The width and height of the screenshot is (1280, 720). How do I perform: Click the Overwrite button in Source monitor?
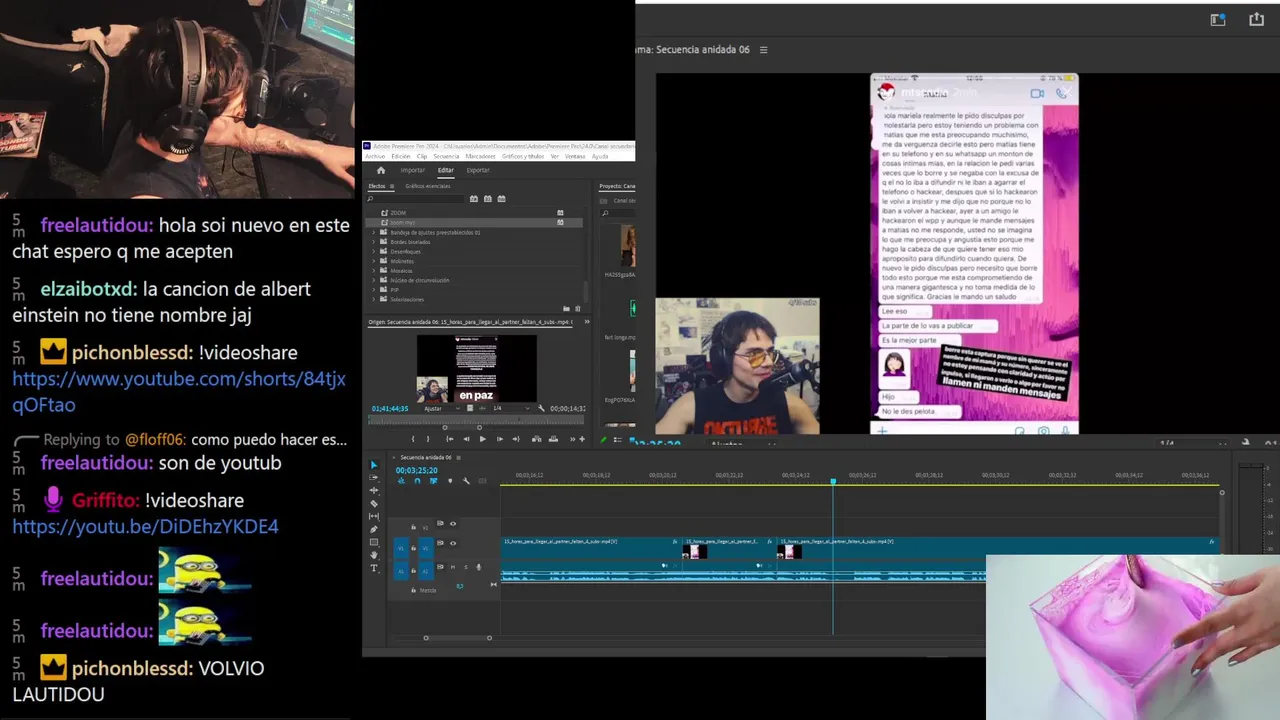pyautogui.click(x=553, y=439)
